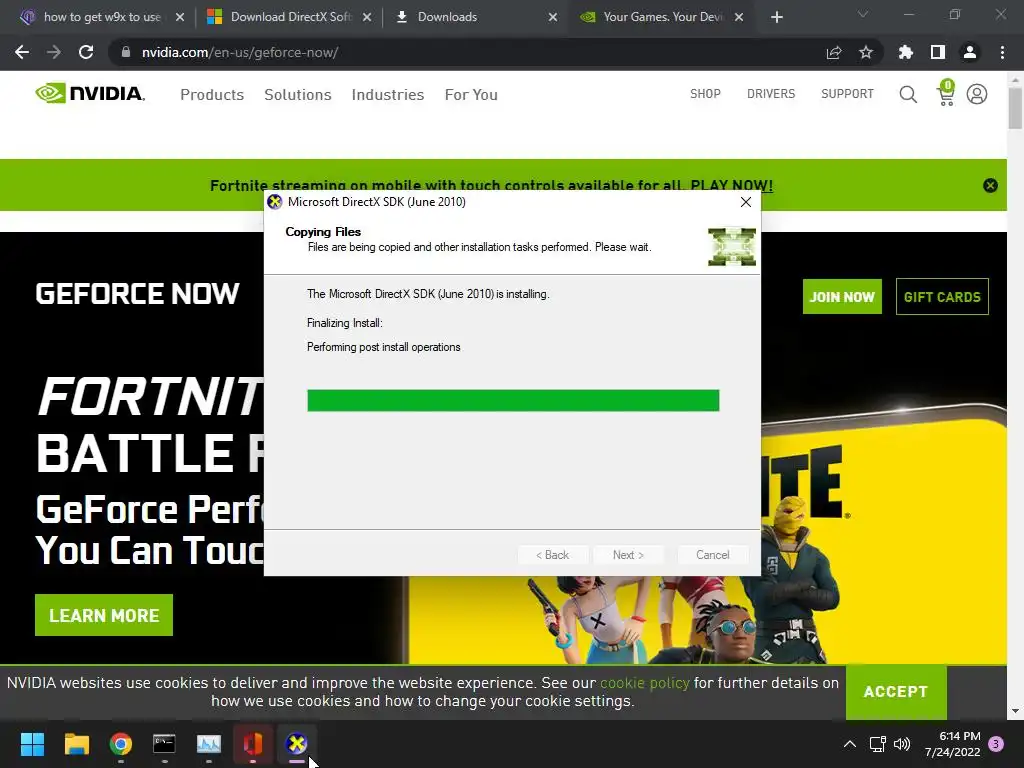
Task: Click the JOIN NOW button
Action: pyautogui.click(x=842, y=297)
